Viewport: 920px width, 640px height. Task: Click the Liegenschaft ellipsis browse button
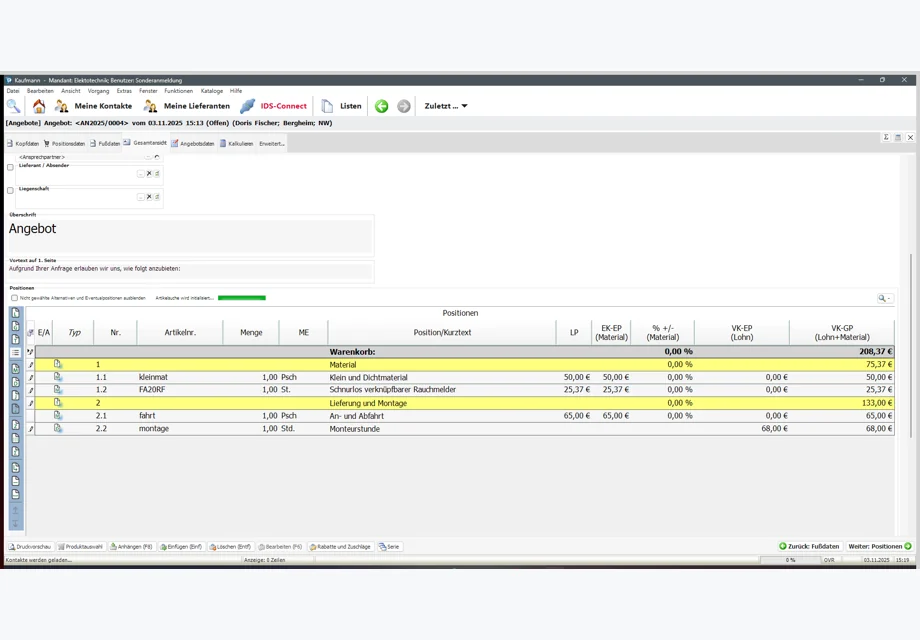[141, 197]
